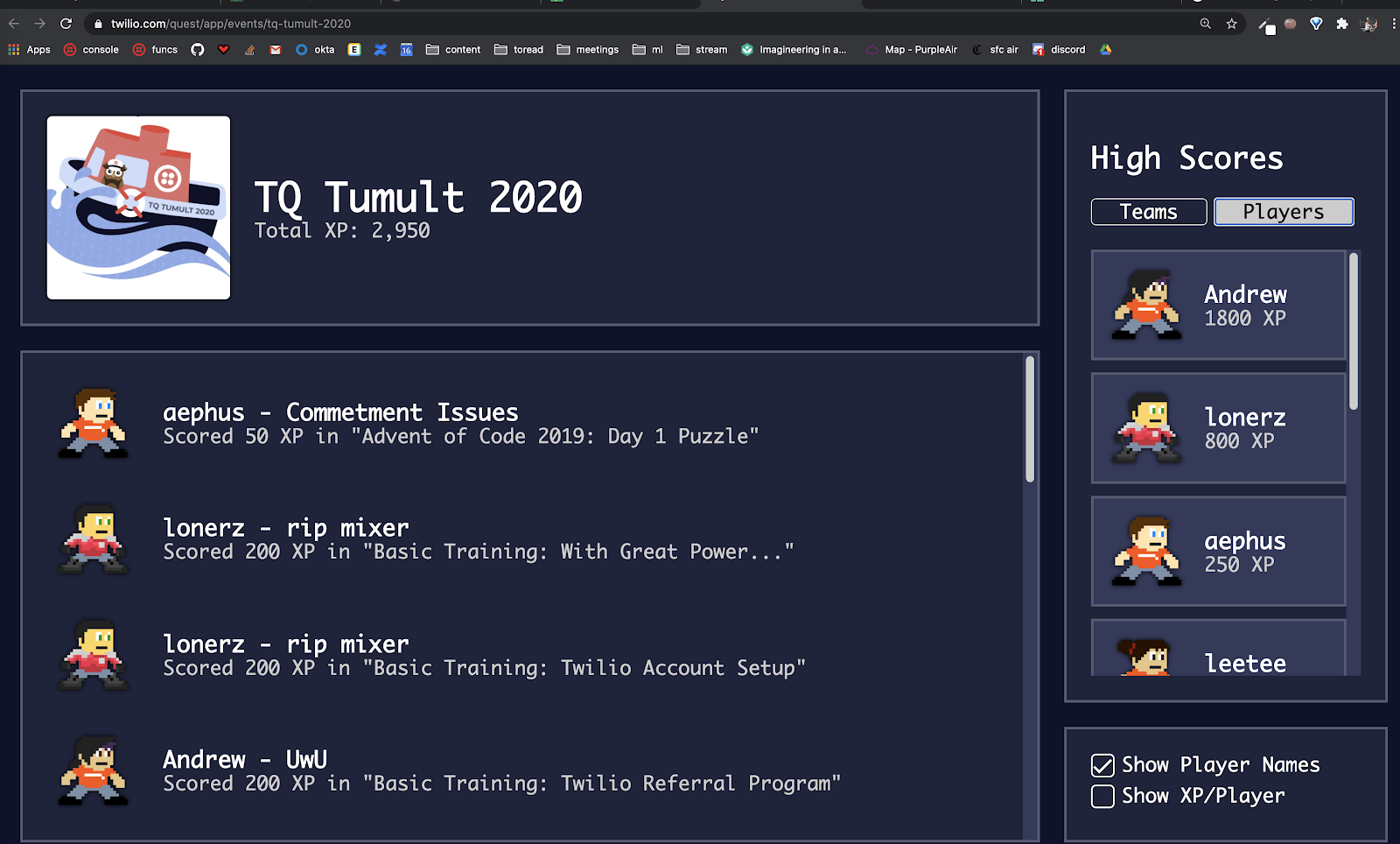Open the discord bookmark
Viewport: 1400px width, 844px height.
(x=1059, y=50)
